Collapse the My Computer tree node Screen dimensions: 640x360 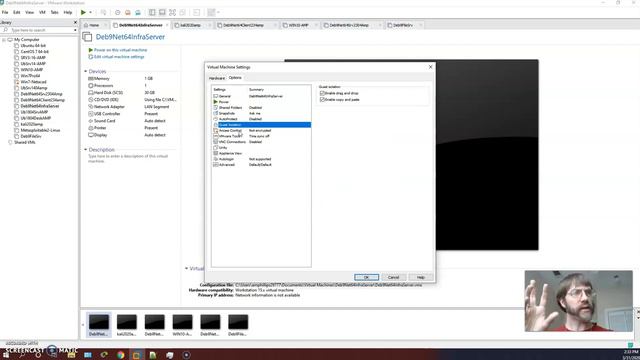[4, 40]
